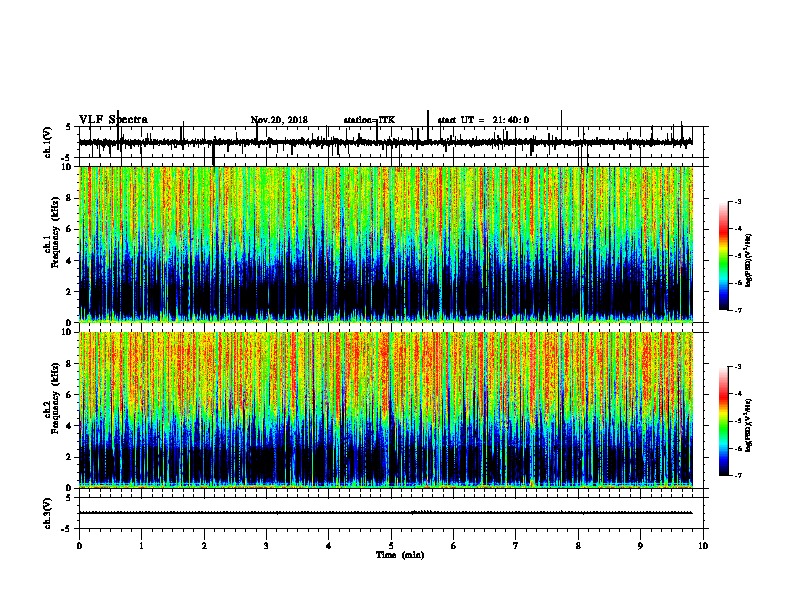Click the "Time (min)" axis label
Viewport: 792px width, 612px height.
[x=400, y=555]
